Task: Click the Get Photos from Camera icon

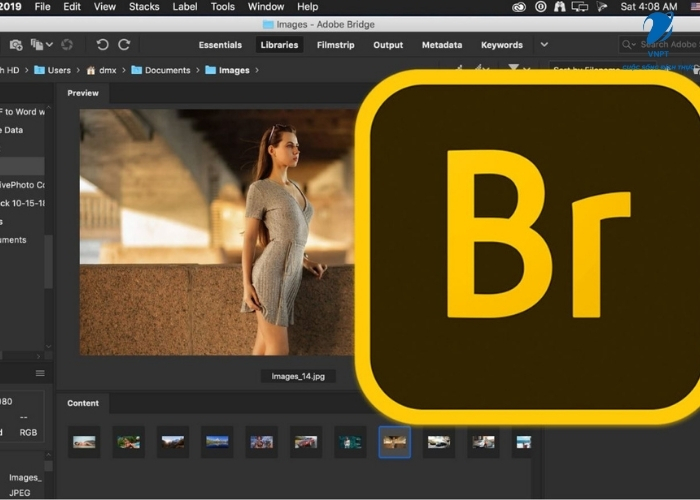Action: (x=16, y=45)
